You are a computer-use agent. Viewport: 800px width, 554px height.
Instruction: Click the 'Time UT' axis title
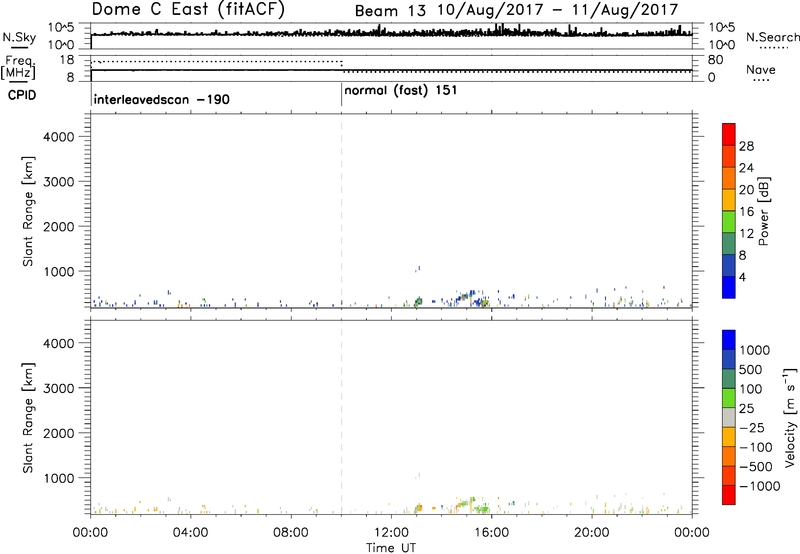pos(391,548)
